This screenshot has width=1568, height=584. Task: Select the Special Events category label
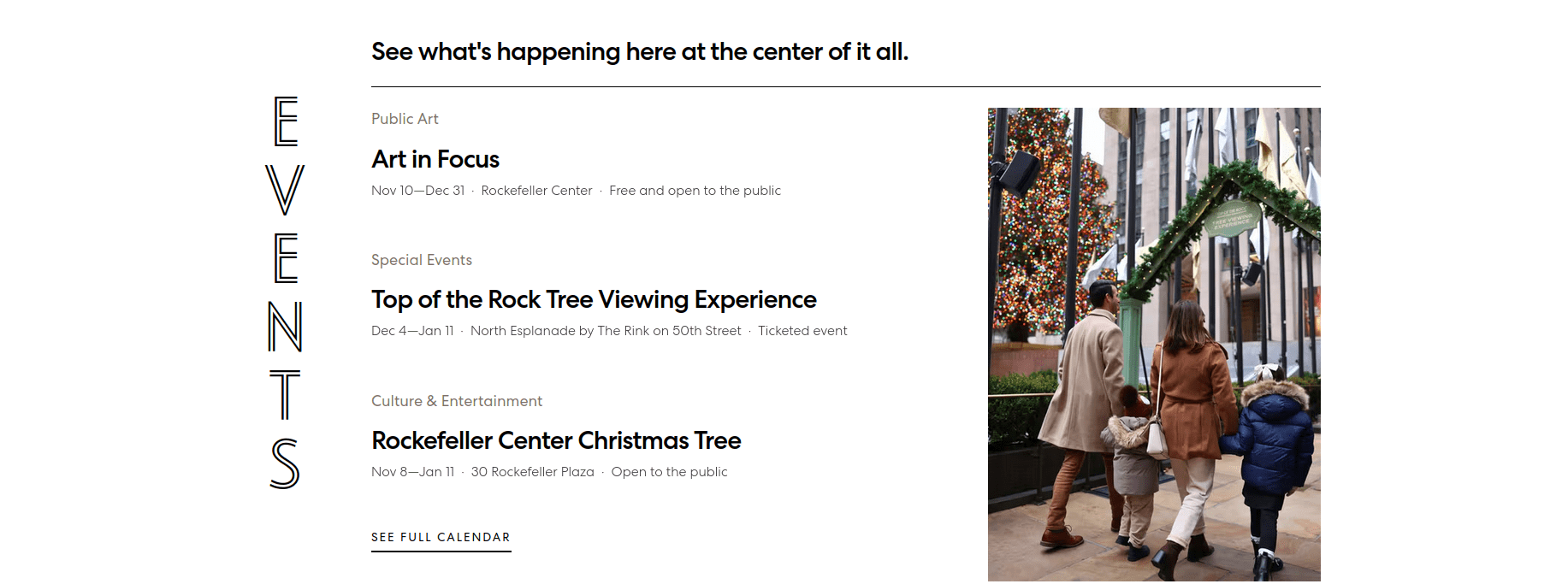(x=422, y=260)
